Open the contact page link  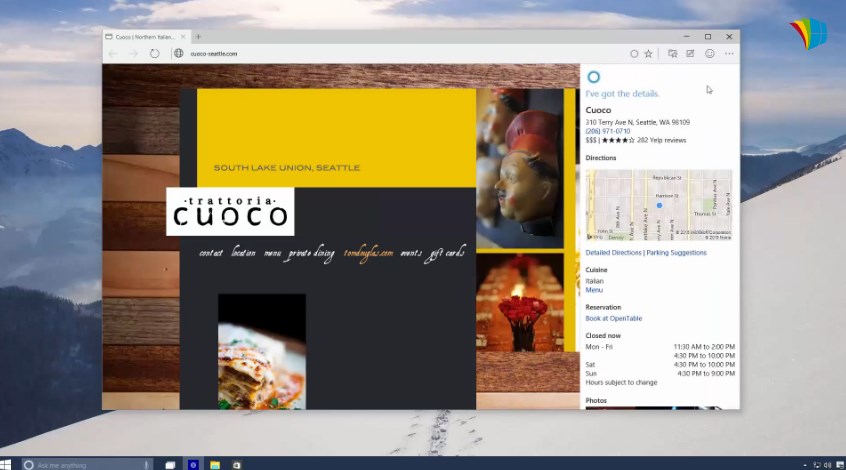click(210, 253)
